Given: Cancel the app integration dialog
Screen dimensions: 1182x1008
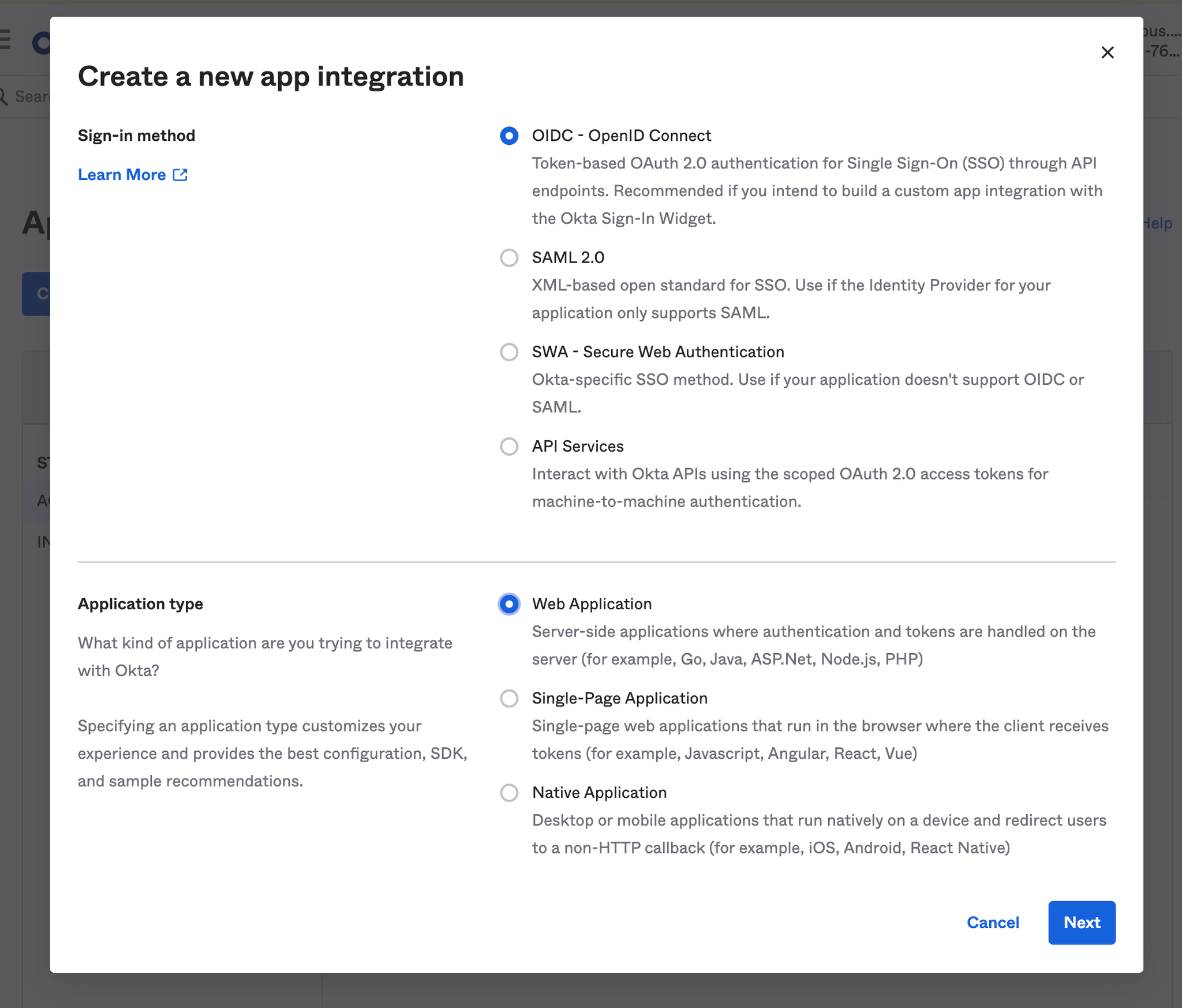Looking at the screenshot, I should 993,923.
